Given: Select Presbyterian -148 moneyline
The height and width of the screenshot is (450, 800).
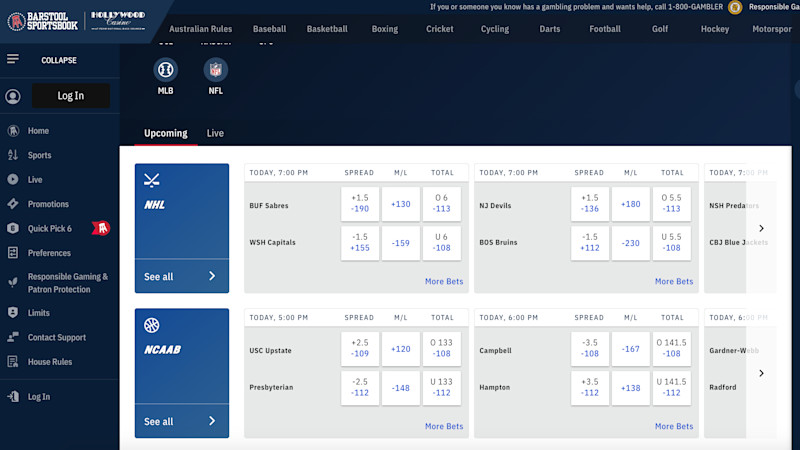Looking at the screenshot, I should pos(401,388).
